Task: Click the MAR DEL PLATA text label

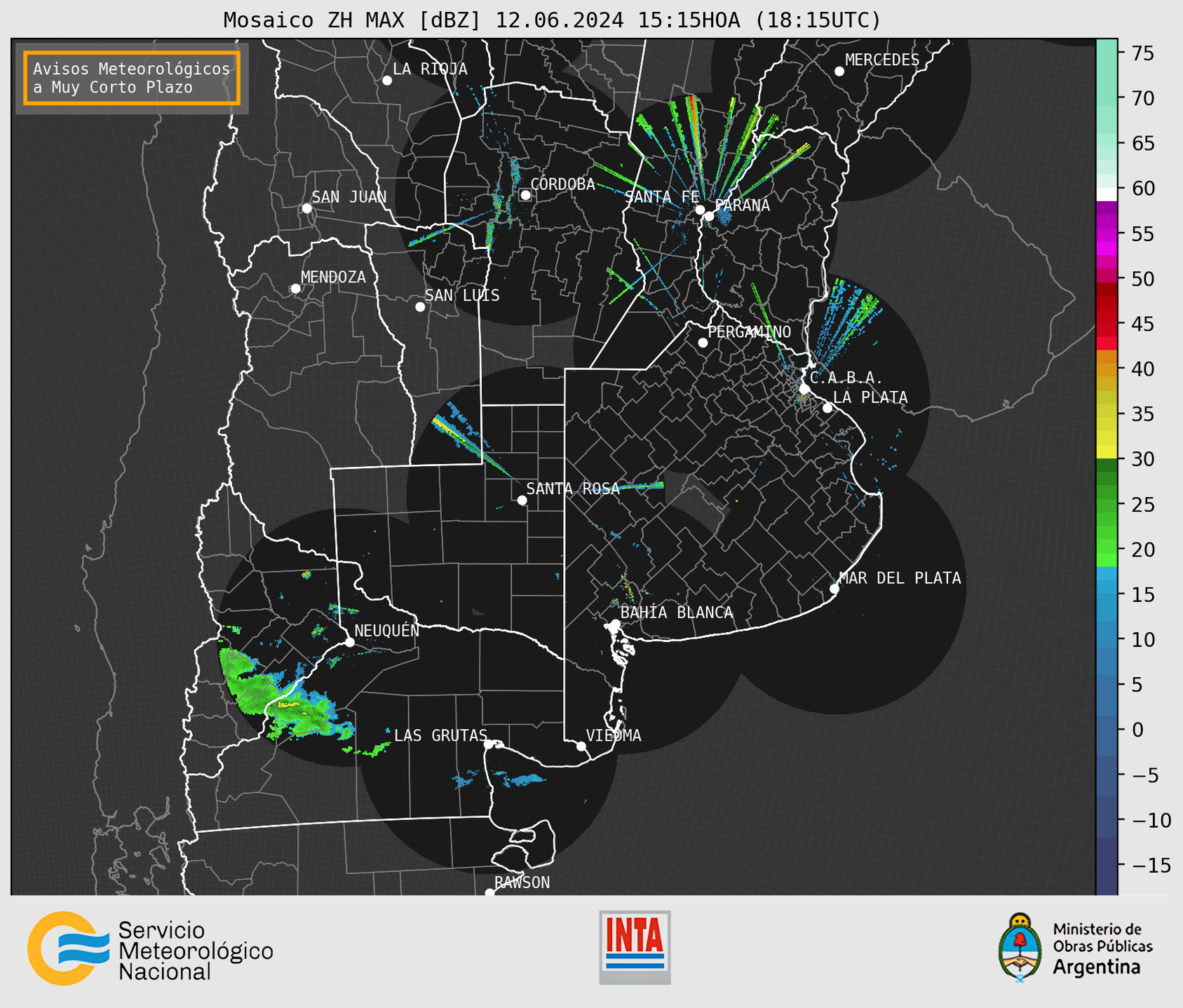Action: tap(900, 578)
